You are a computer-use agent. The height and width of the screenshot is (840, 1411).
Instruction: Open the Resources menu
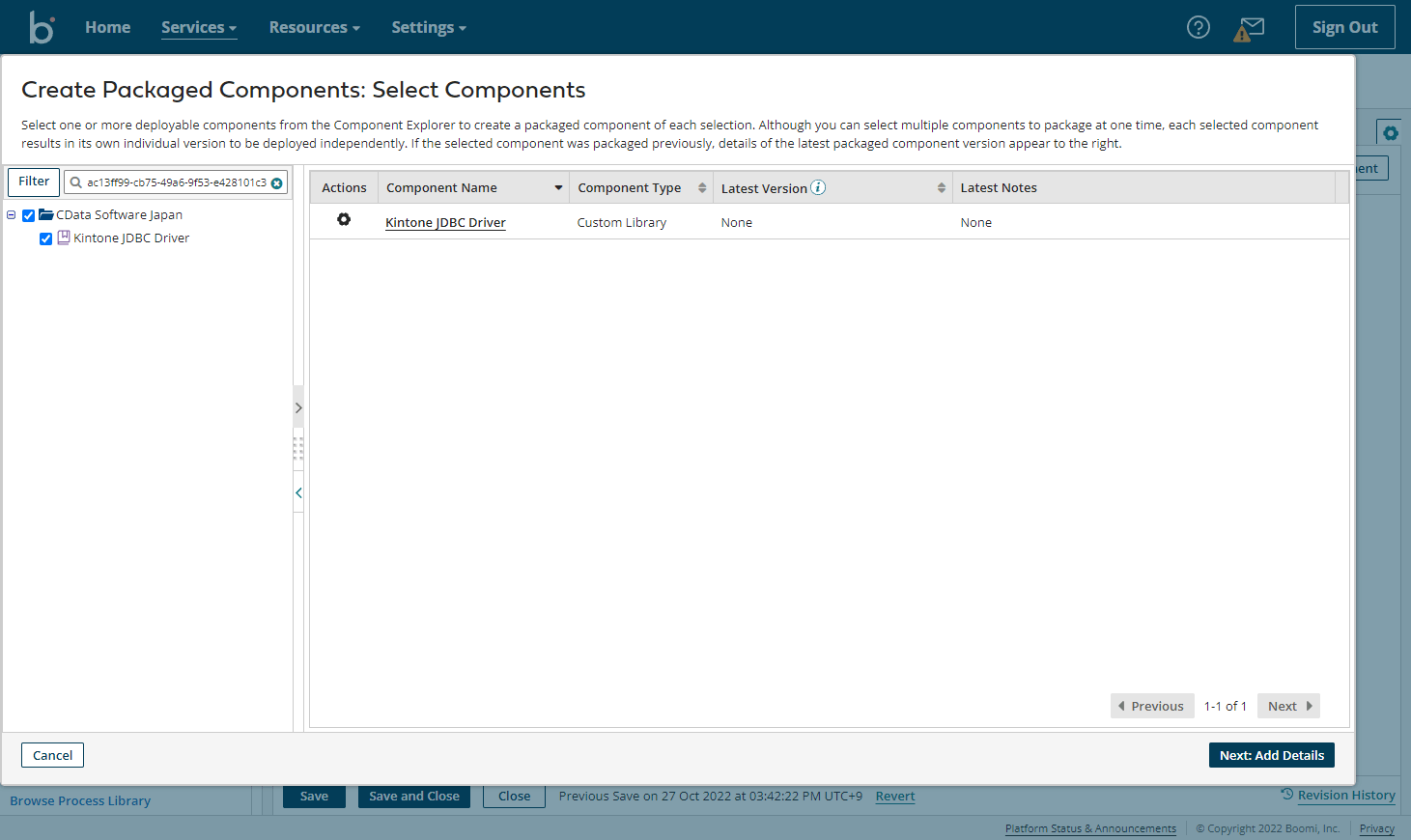(315, 27)
